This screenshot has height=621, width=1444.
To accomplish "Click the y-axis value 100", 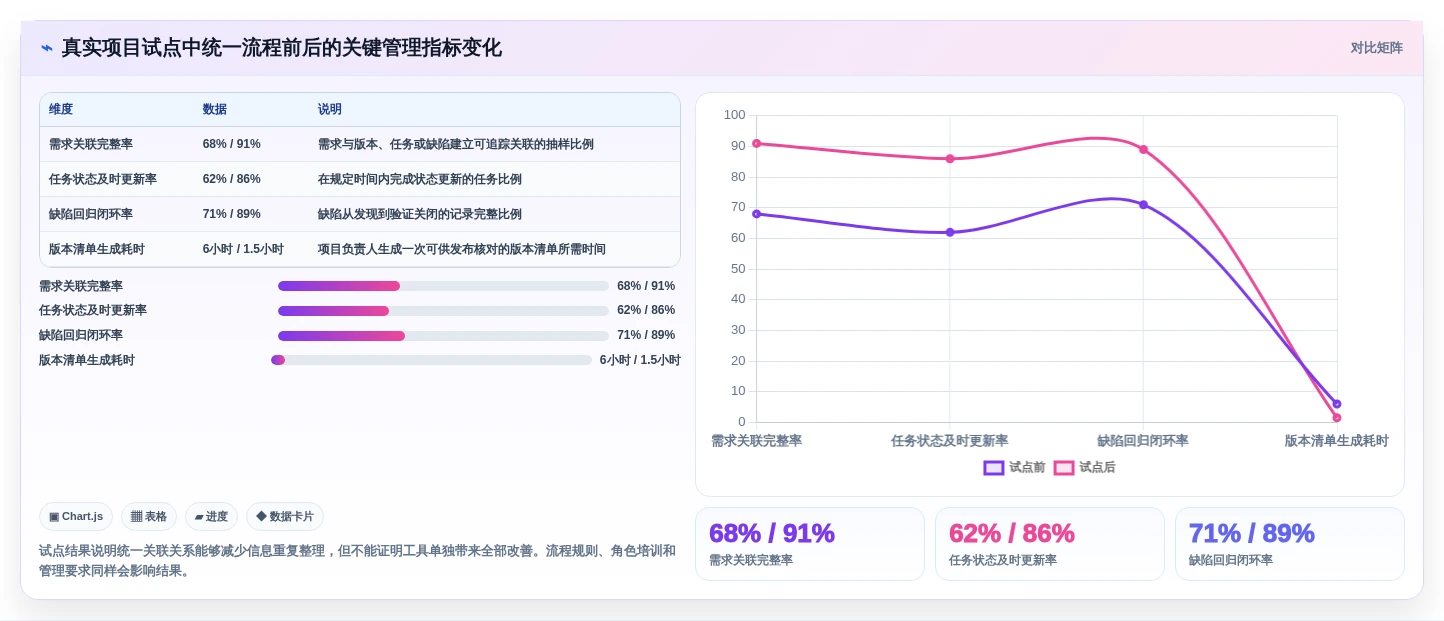I will [x=735, y=115].
